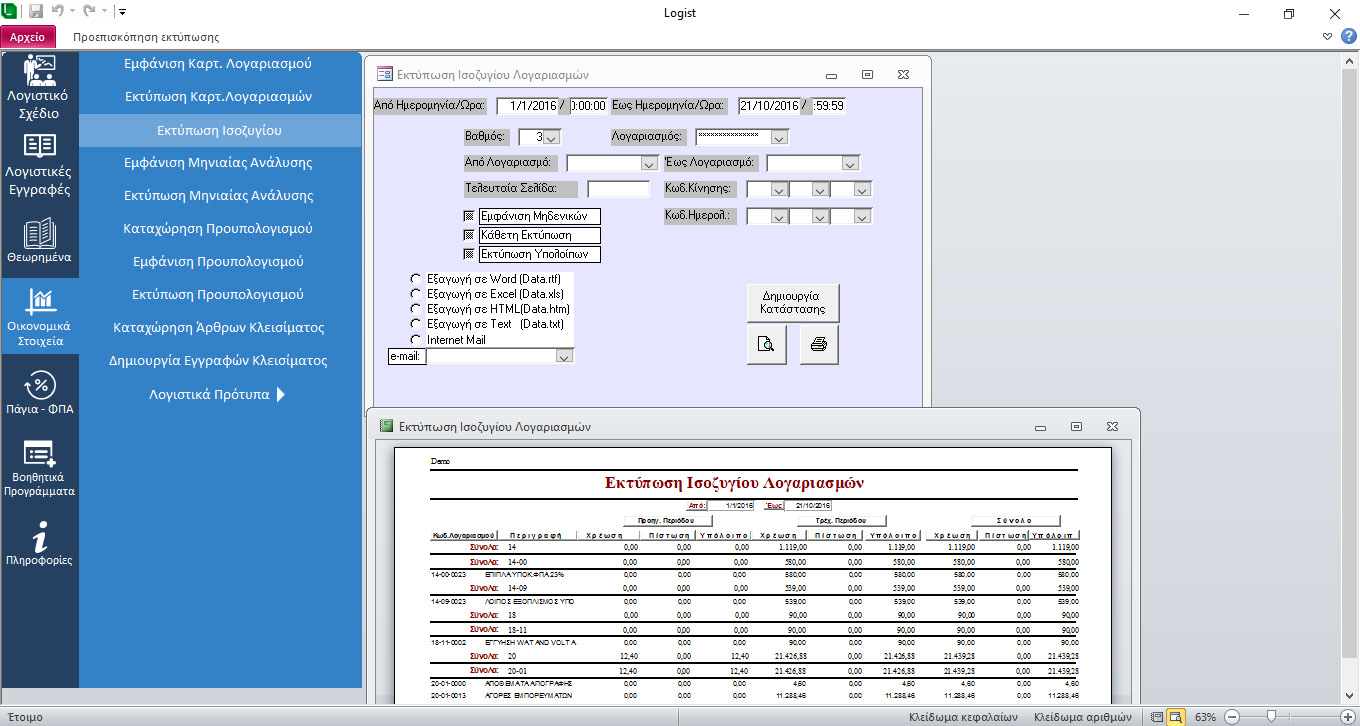This screenshot has height=726, width=1360.
Task: Open Βοηθητικά Προγράμματα in the sidebar
Action: coord(39,468)
